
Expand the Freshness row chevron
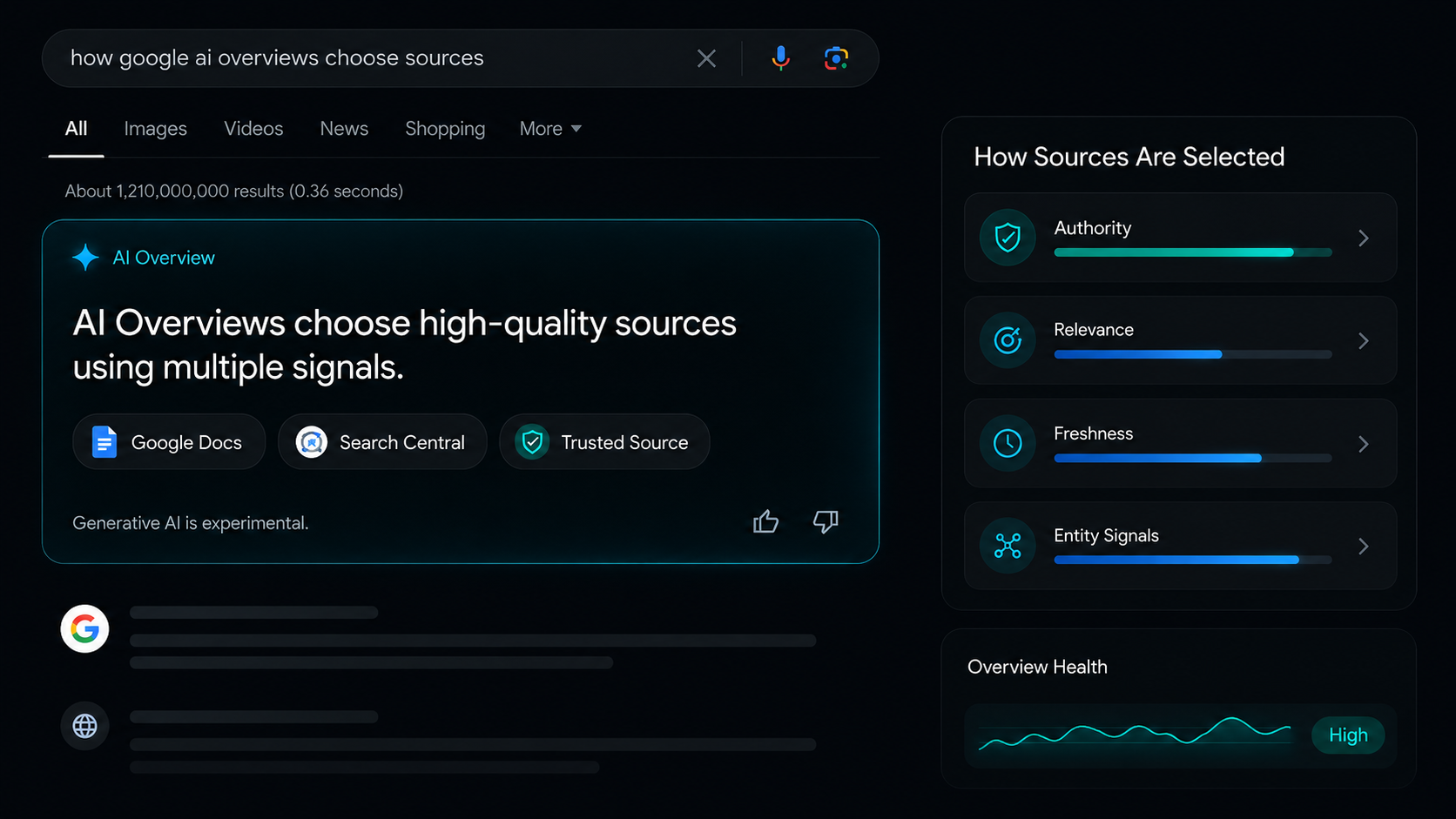1364,444
